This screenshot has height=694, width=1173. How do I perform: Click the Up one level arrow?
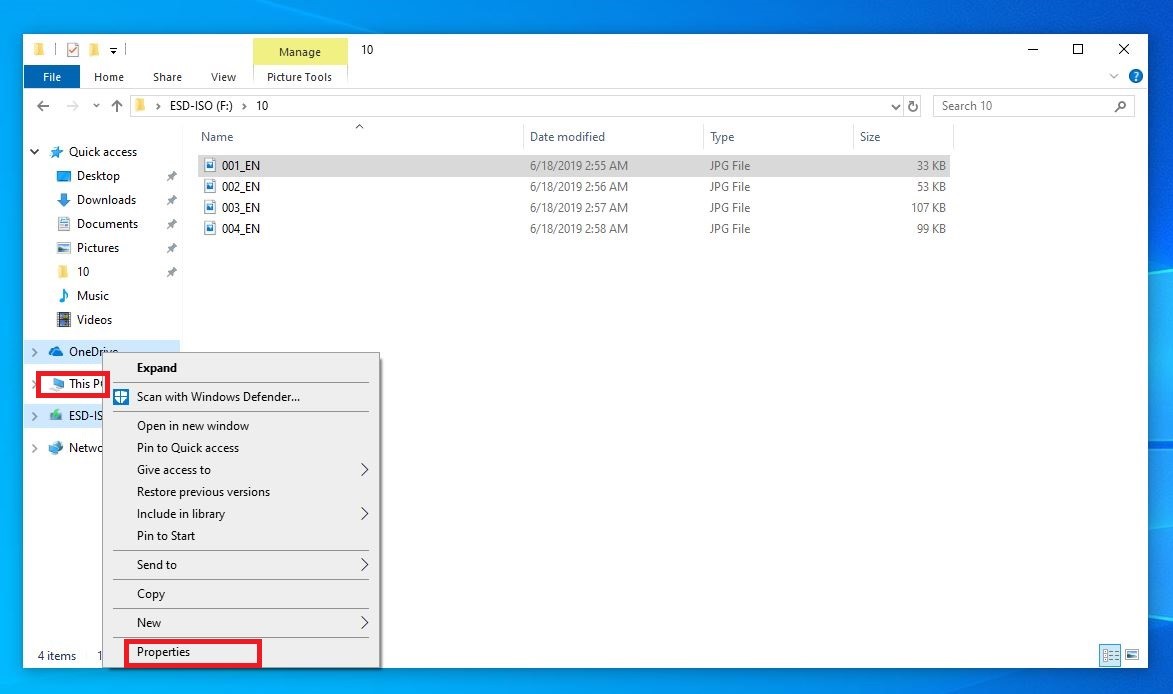[x=117, y=106]
